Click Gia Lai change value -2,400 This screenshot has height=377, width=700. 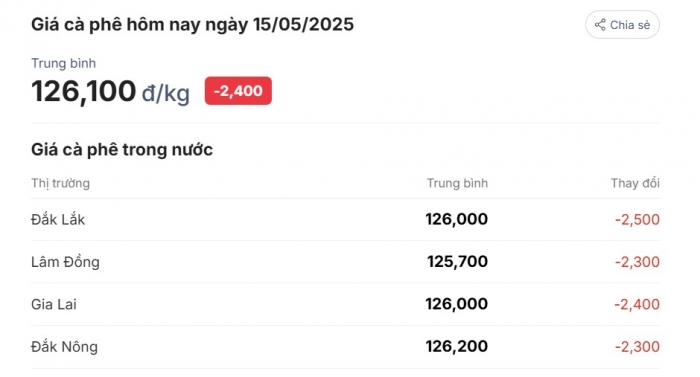click(637, 304)
